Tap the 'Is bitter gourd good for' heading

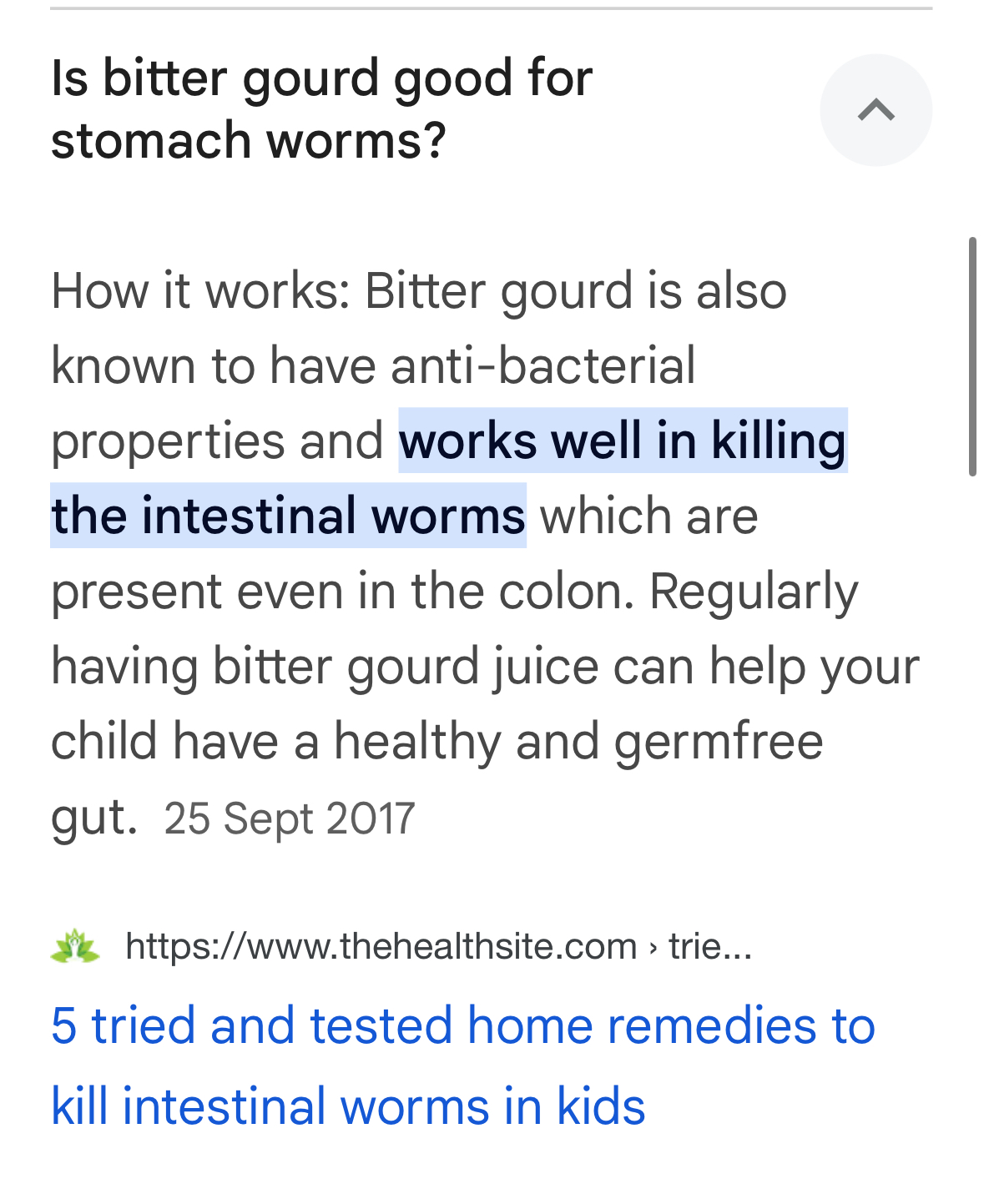click(x=321, y=78)
